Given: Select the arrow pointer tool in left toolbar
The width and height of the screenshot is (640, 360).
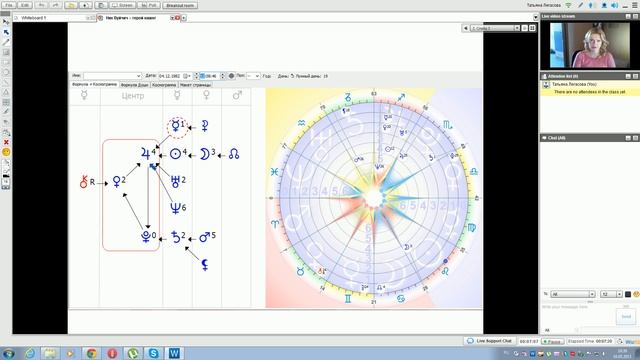Looking at the screenshot, I should point(6,32).
